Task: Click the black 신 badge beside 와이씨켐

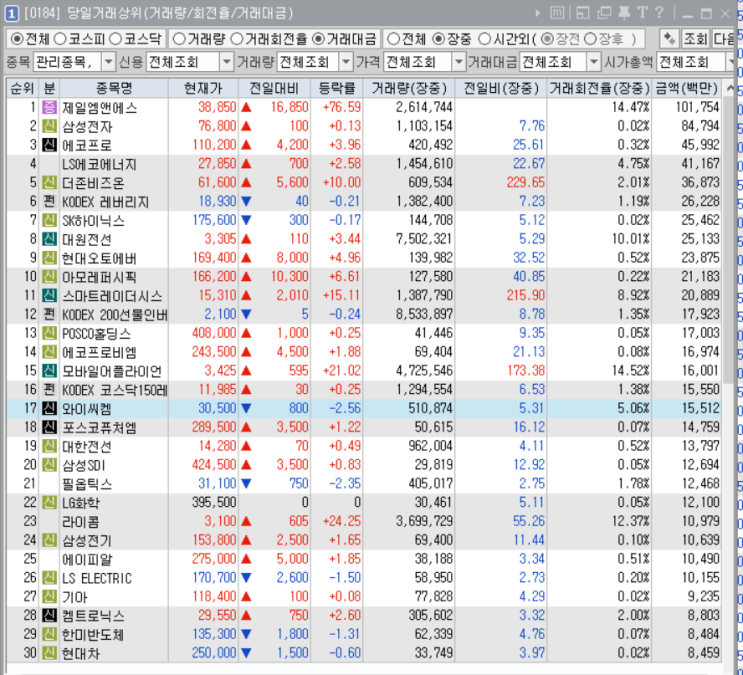Action: [x=49, y=408]
